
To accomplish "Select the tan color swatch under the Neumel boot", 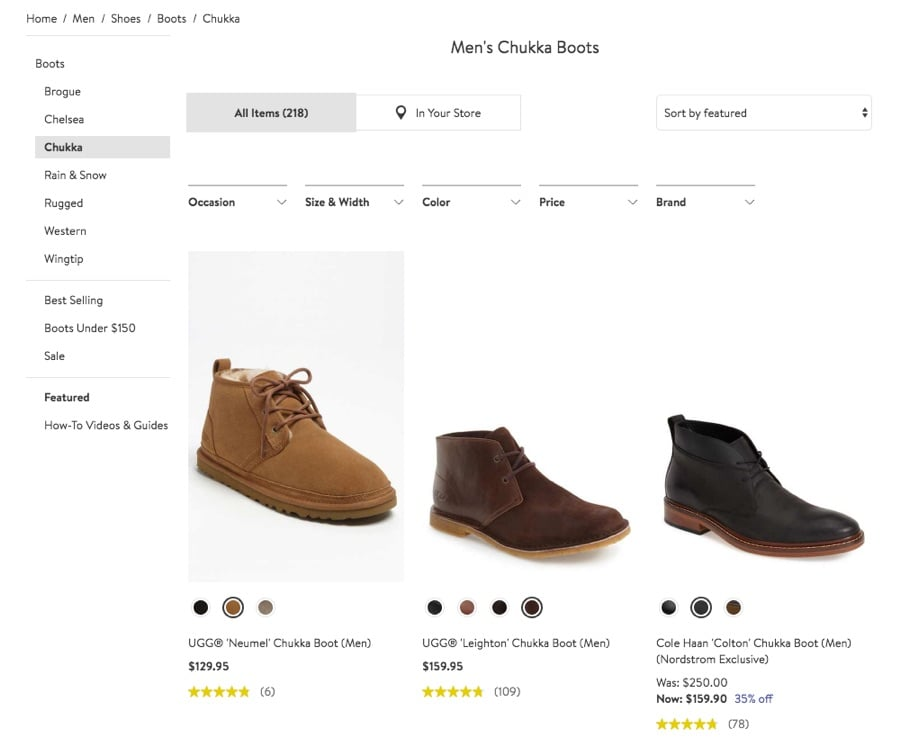I will [233, 607].
